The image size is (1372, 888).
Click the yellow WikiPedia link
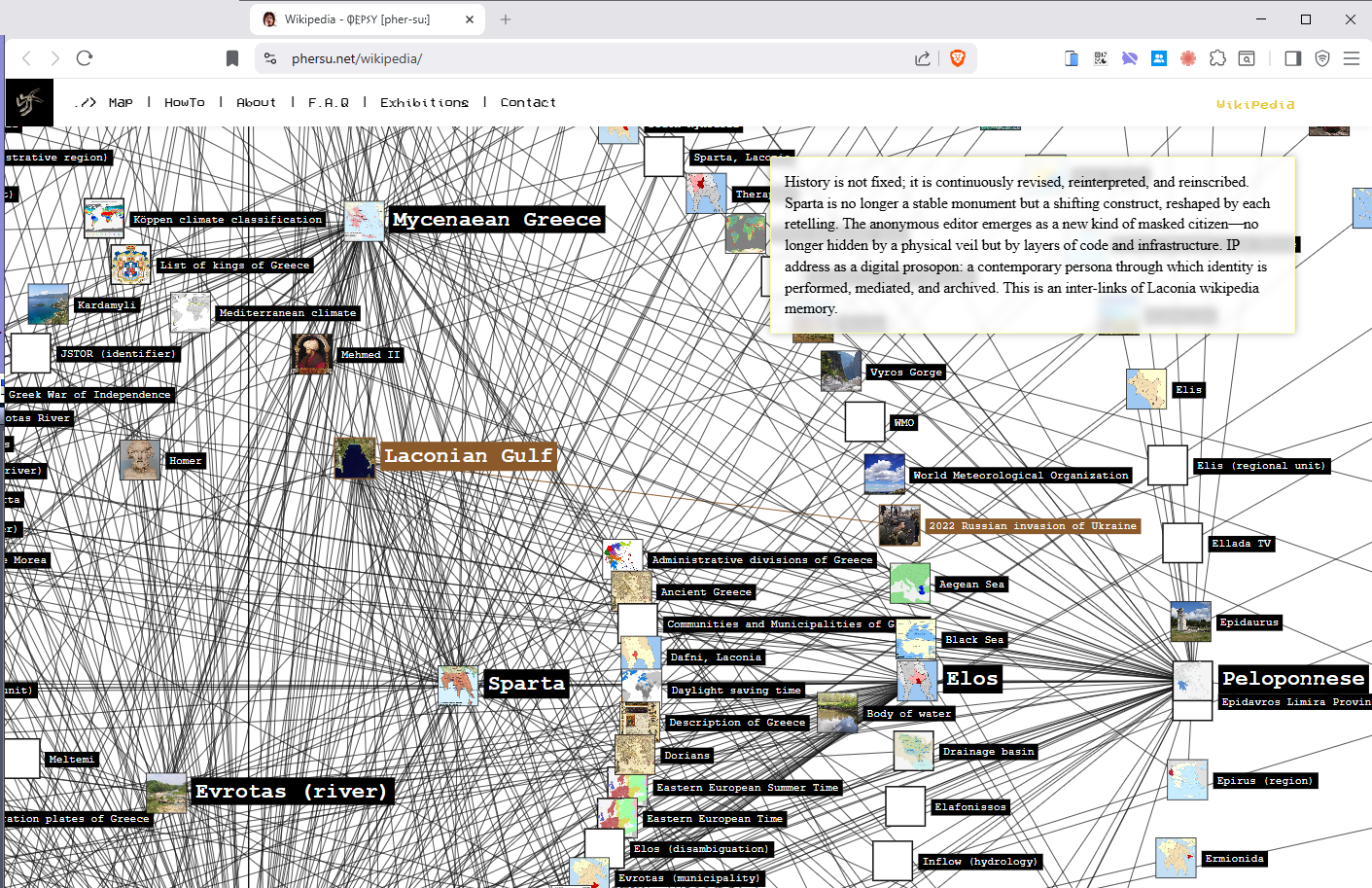pyautogui.click(x=1255, y=104)
